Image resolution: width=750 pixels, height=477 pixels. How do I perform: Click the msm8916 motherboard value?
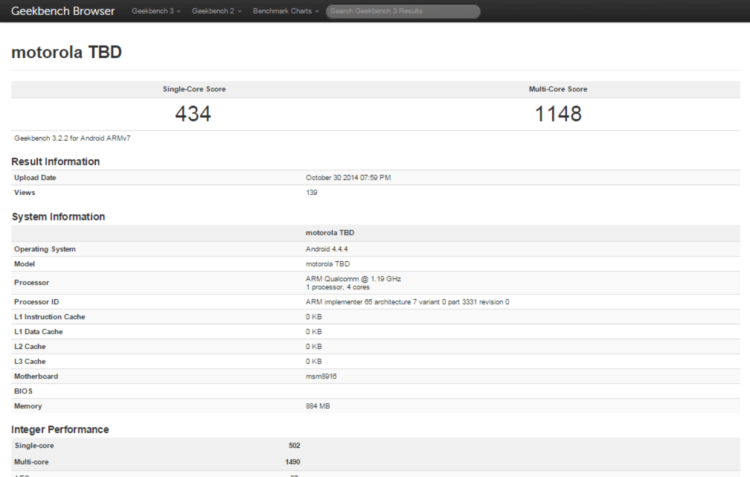tap(322, 378)
